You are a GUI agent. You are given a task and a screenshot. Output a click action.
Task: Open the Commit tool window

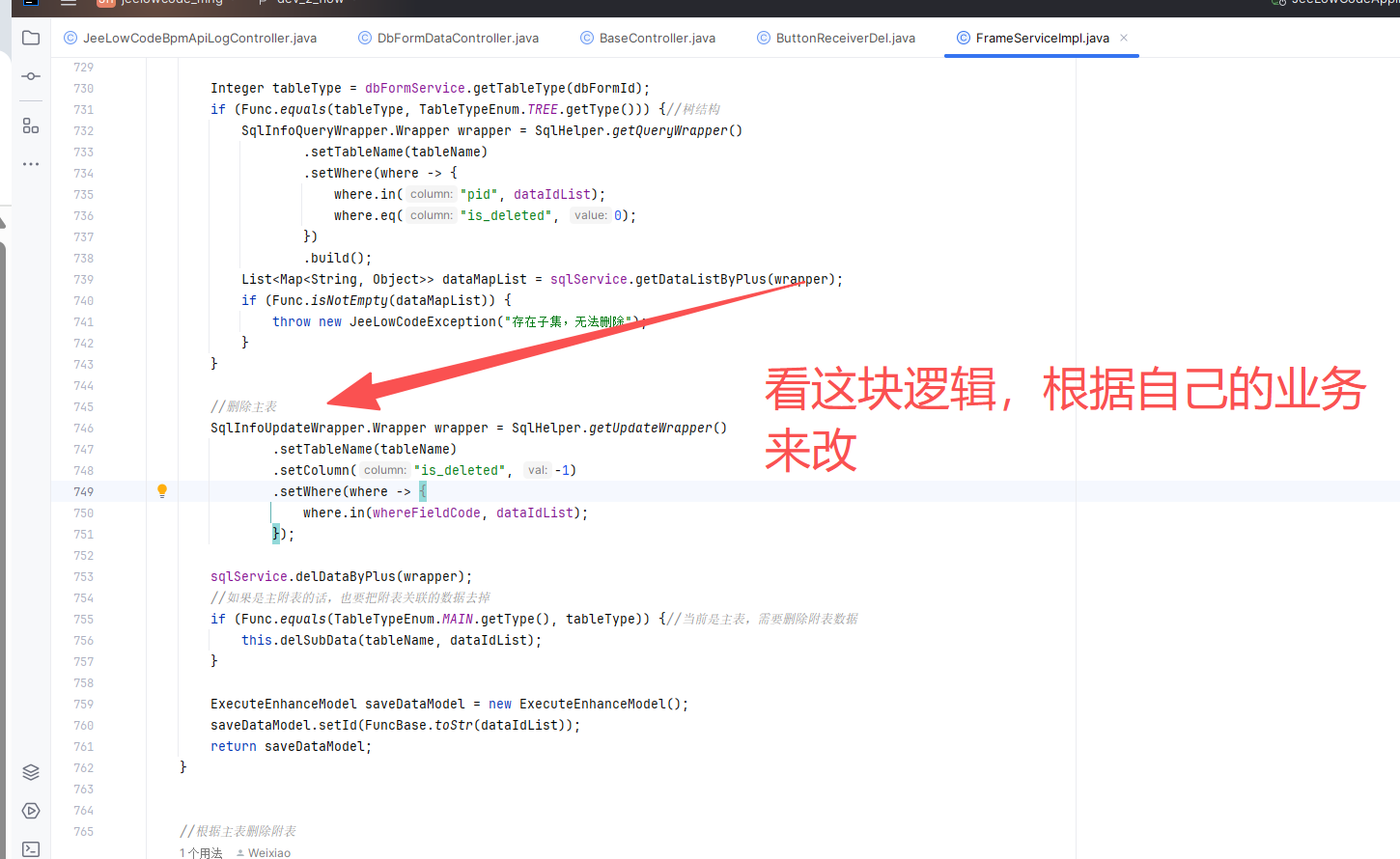31,76
